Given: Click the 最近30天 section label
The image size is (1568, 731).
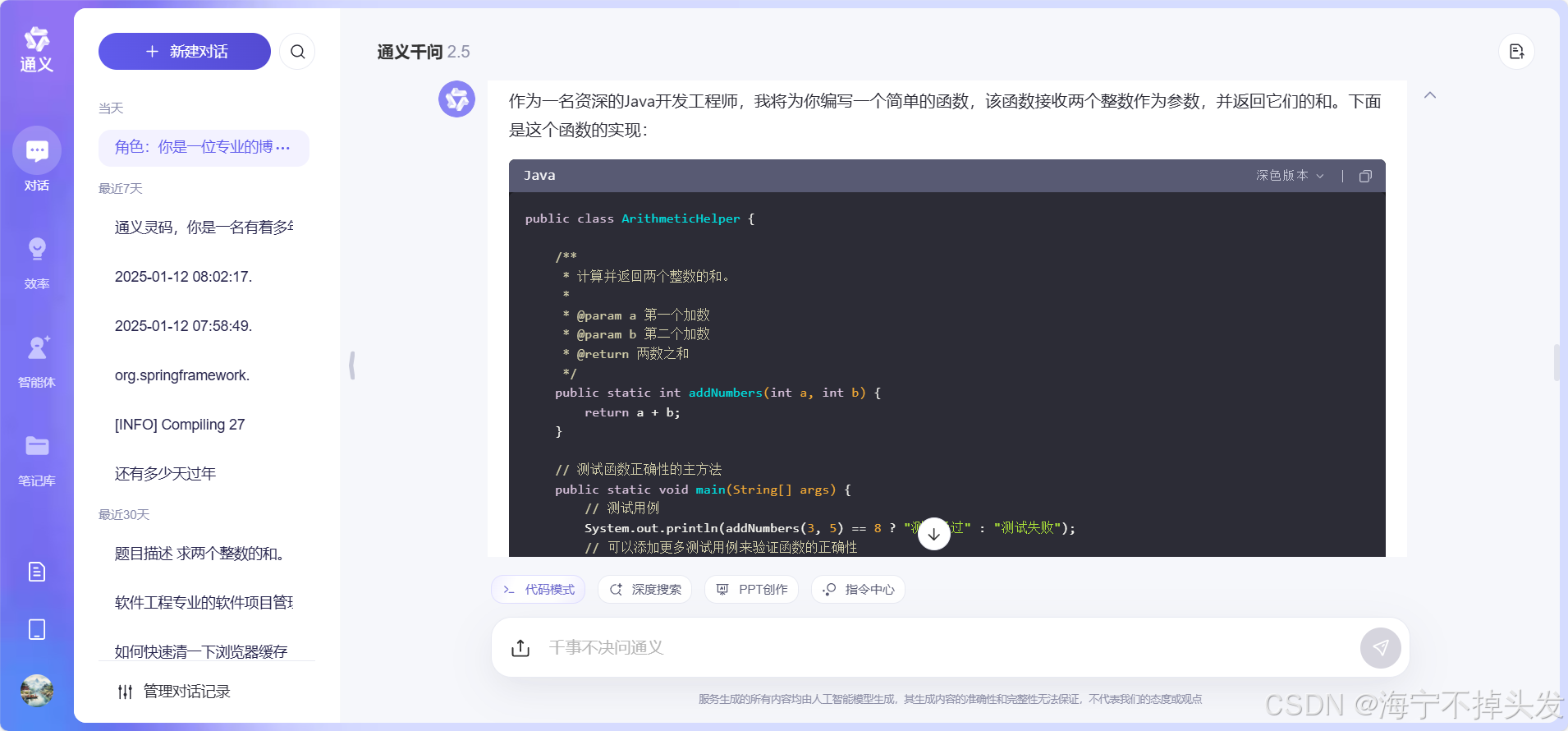Looking at the screenshot, I should pyautogui.click(x=124, y=515).
